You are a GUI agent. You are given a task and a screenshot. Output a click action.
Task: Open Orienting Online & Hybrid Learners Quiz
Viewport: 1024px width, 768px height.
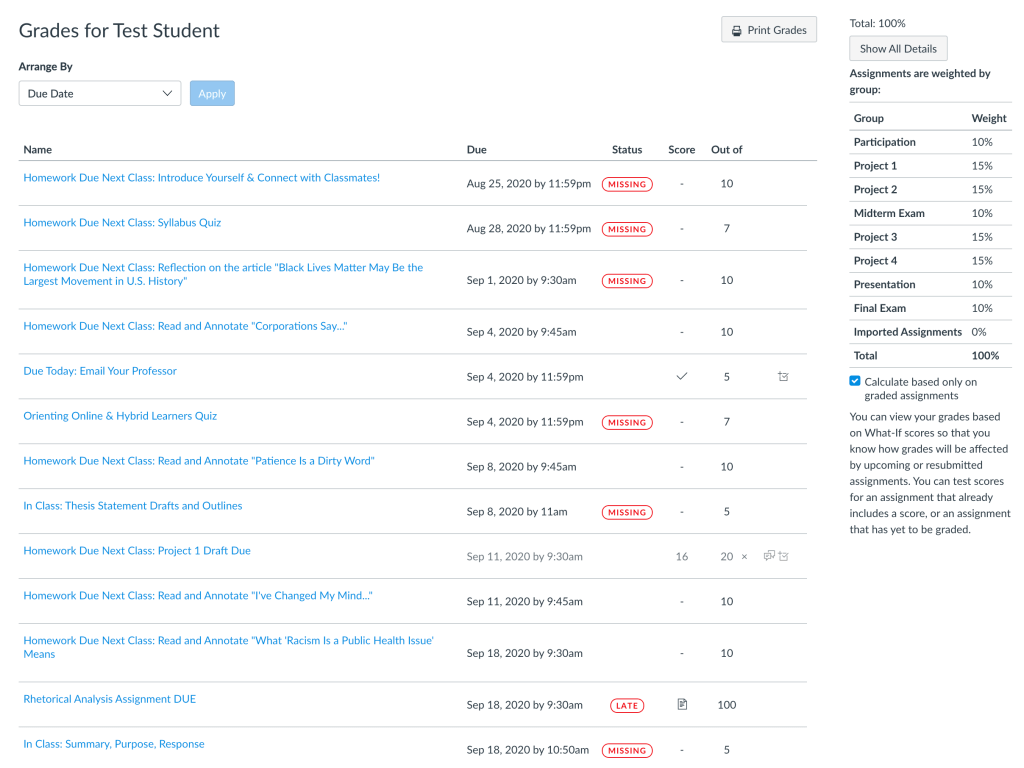pyautogui.click(x=120, y=416)
